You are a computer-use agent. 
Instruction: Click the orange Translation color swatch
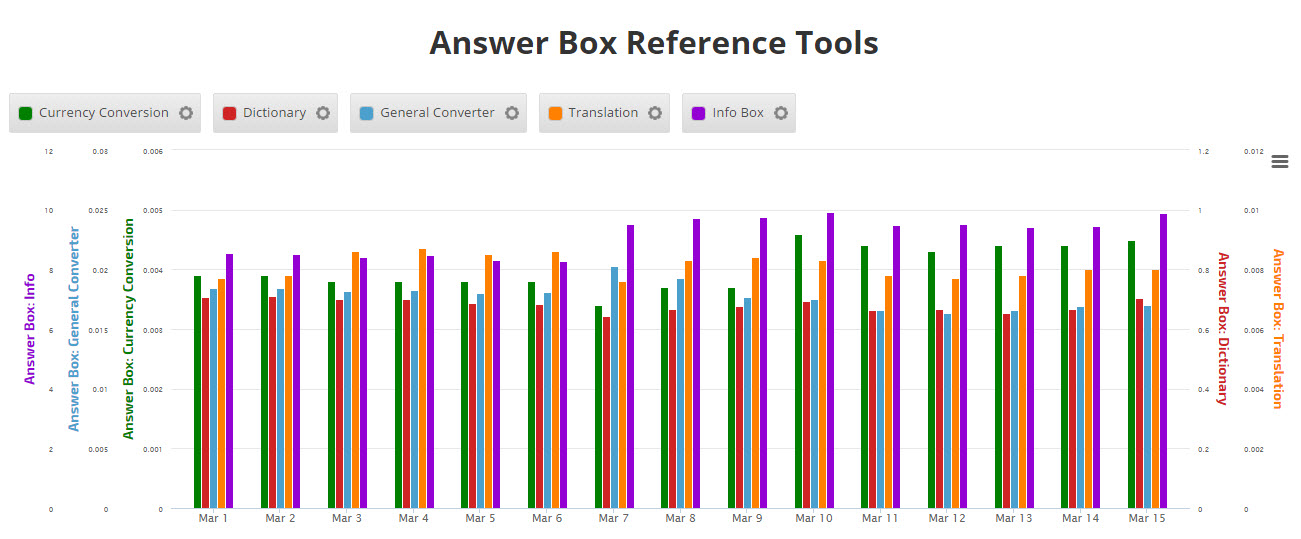(556, 113)
